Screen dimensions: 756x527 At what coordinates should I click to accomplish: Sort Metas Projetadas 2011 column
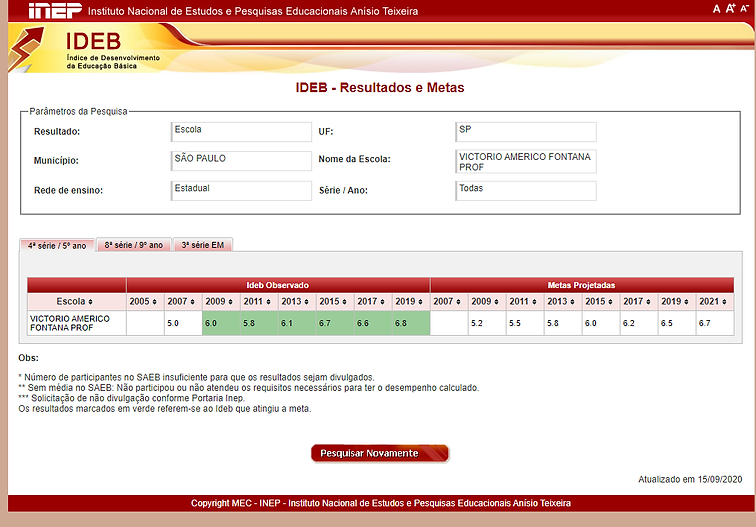pyautogui.click(x=534, y=302)
